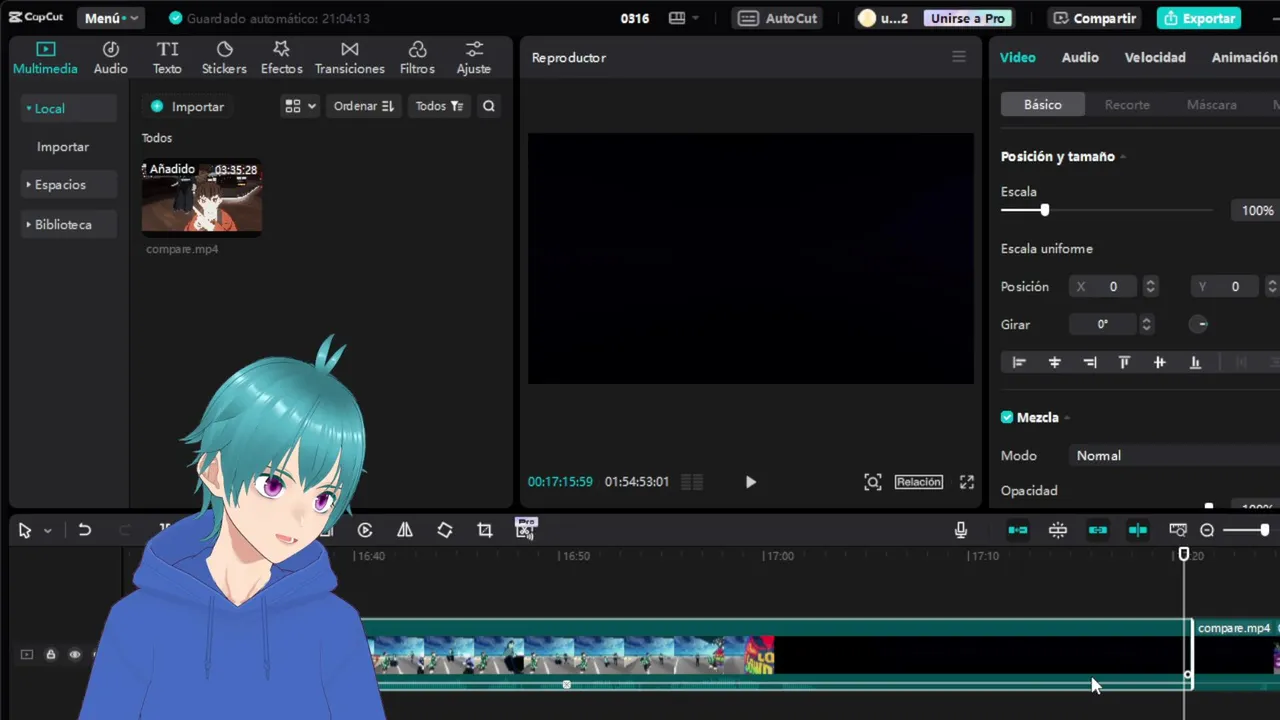Image resolution: width=1280 pixels, height=720 pixels.
Task: Click the mirror flip icon
Action: [405, 530]
